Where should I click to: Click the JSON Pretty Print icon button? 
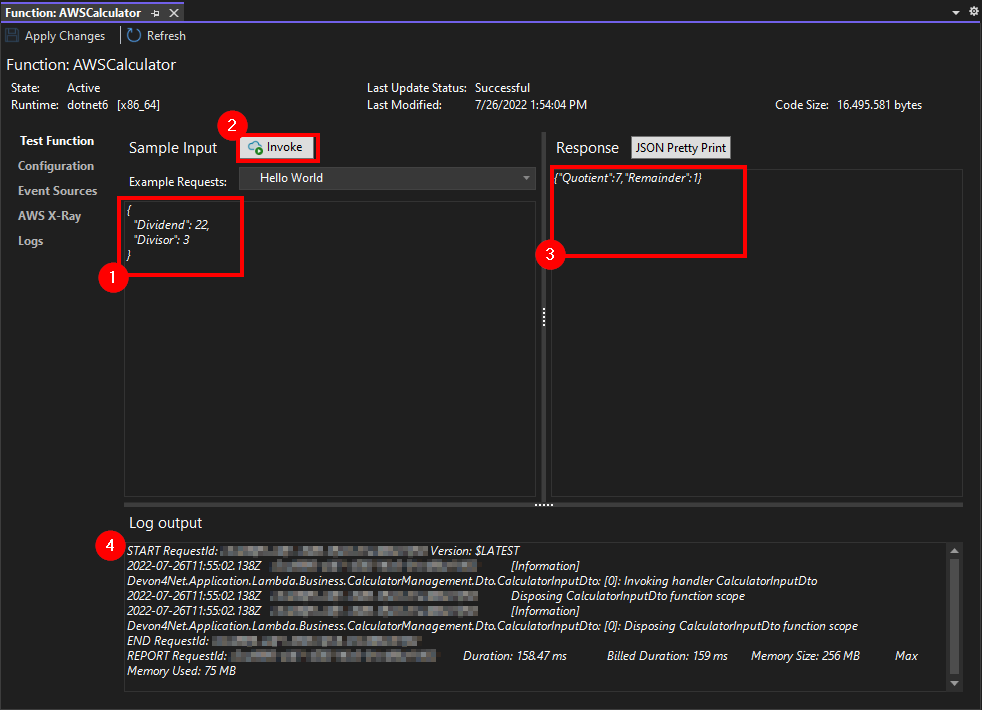(x=680, y=147)
